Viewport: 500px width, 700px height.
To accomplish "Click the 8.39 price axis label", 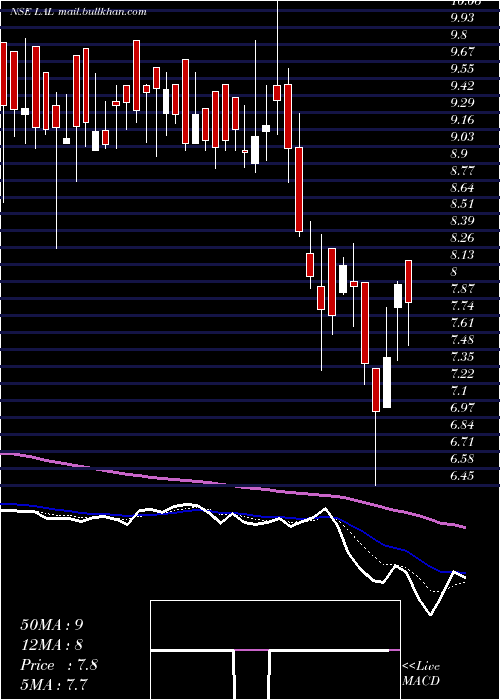I will pyautogui.click(x=462, y=221).
